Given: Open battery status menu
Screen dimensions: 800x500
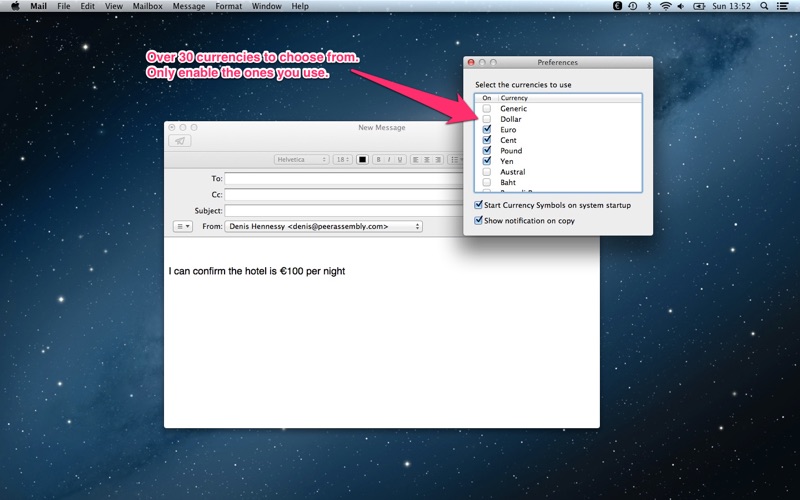Looking at the screenshot, I should point(698,6).
